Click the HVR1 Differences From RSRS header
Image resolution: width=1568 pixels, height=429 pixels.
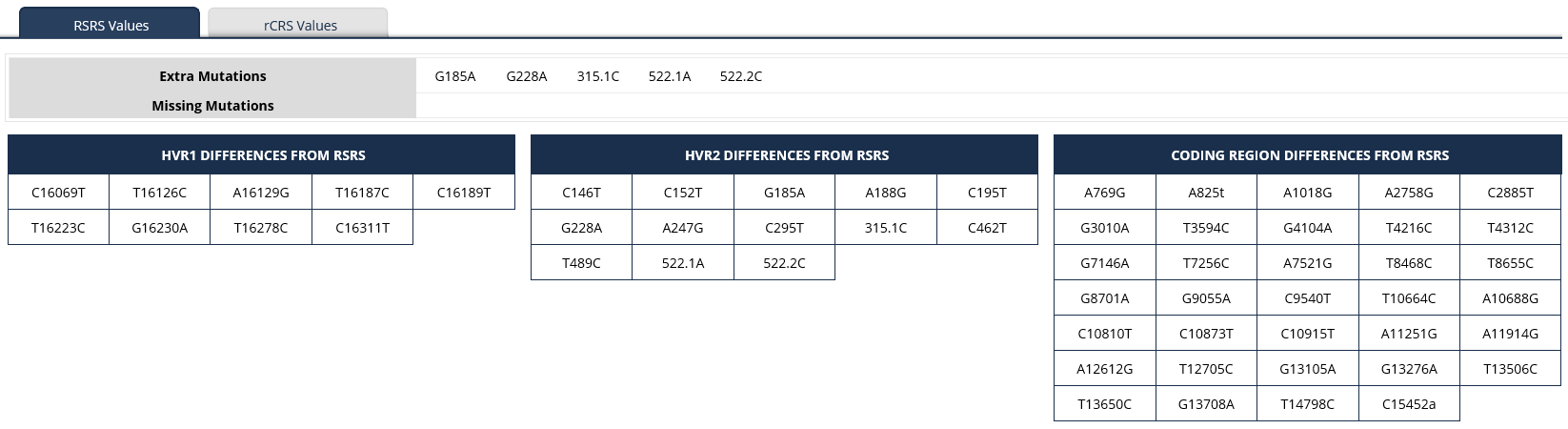pos(263,155)
